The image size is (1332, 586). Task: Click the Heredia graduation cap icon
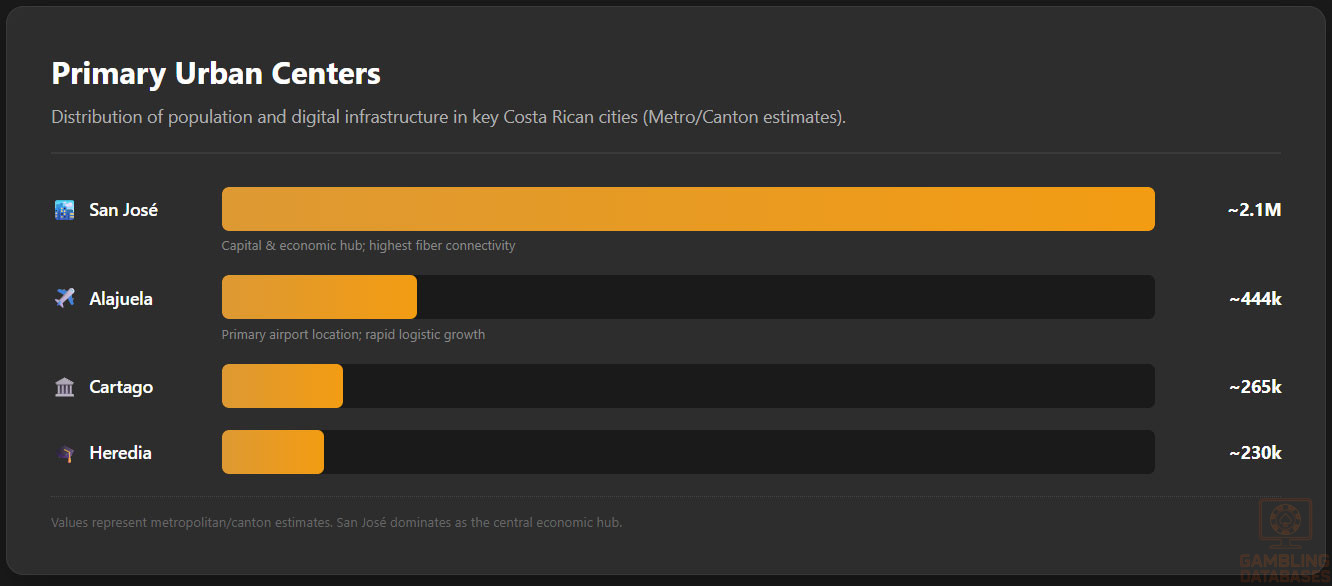pos(64,453)
